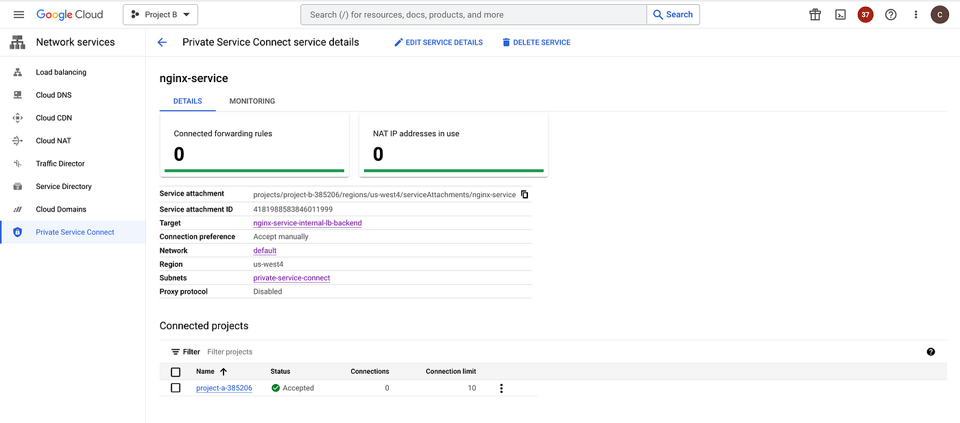Click the Network services header icon

[17, 43]
